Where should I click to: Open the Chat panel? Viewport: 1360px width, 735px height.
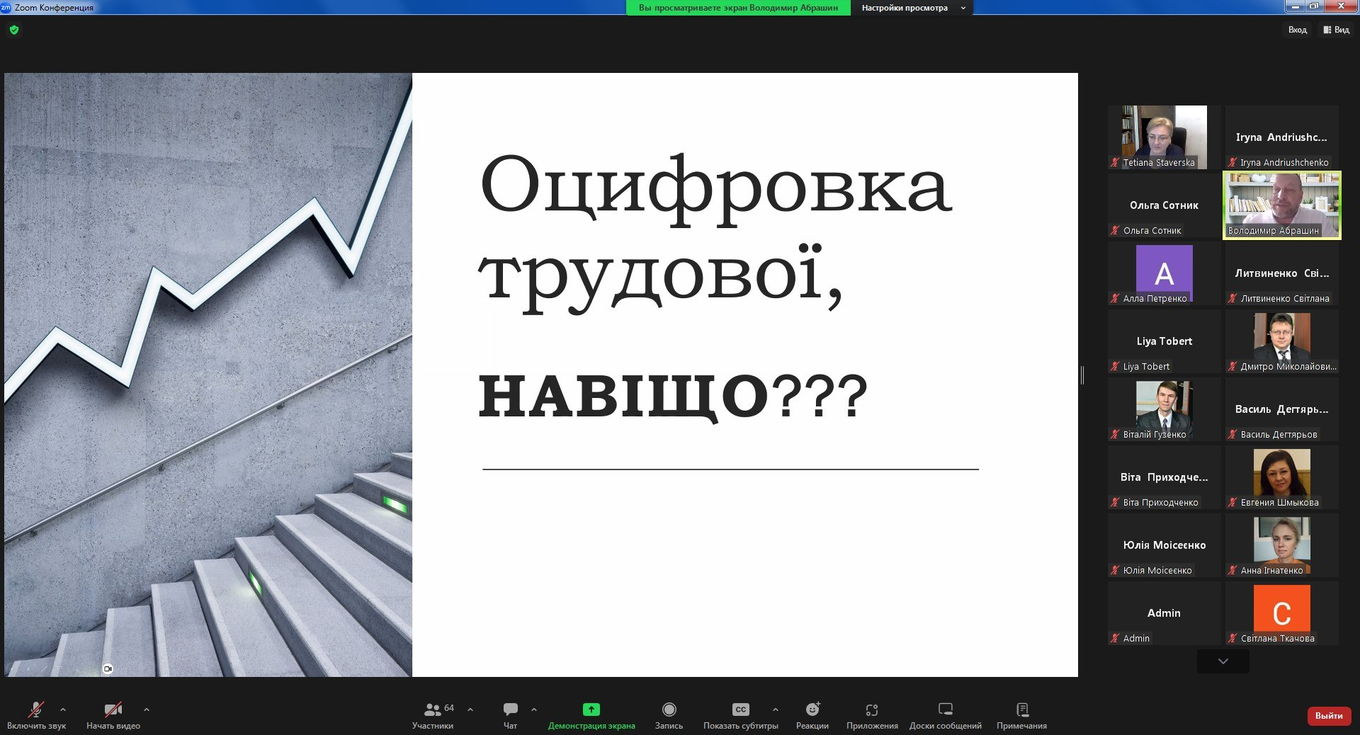510,710
